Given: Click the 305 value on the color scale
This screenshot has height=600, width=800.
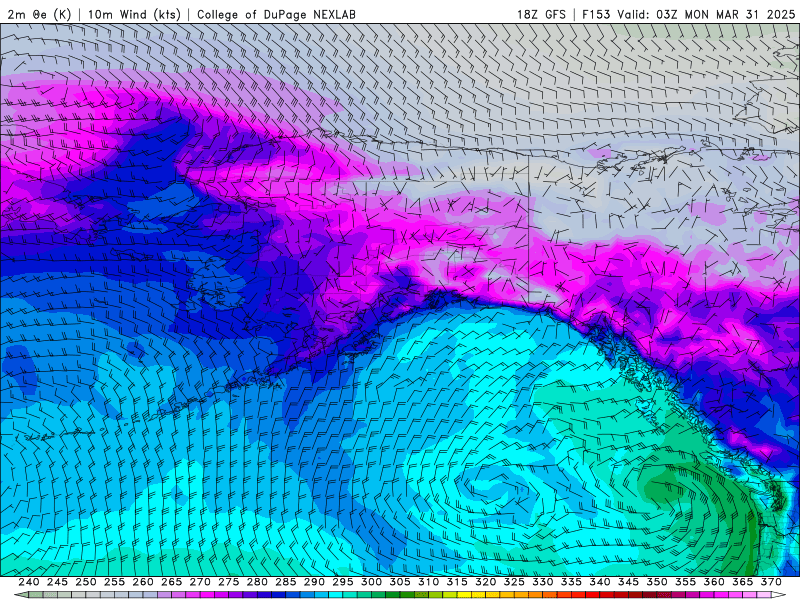Looking at the screenshot, I should pyautogui.click(x=400, y=582).
